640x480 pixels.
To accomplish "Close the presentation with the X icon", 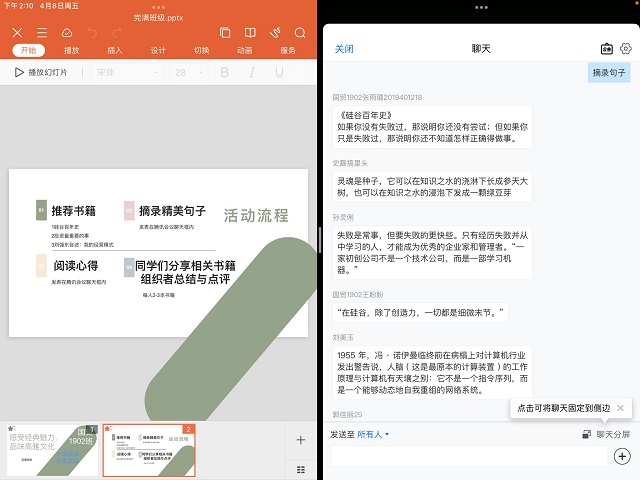I will (x=17, y=33).
